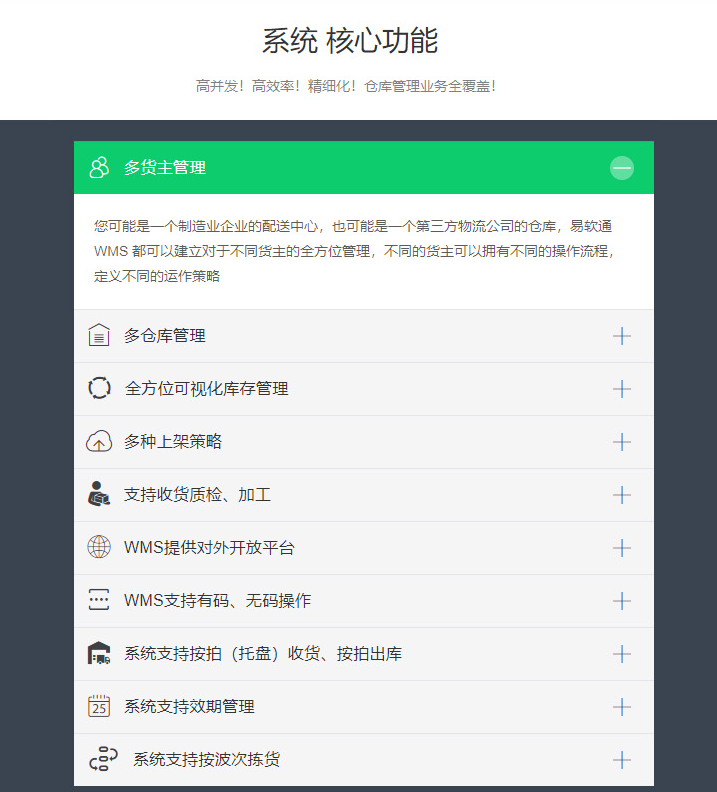Viewport: 717px width, 792px height.
Task: Collapse 多货主管理 with the minus button
Action: point(622,168)
